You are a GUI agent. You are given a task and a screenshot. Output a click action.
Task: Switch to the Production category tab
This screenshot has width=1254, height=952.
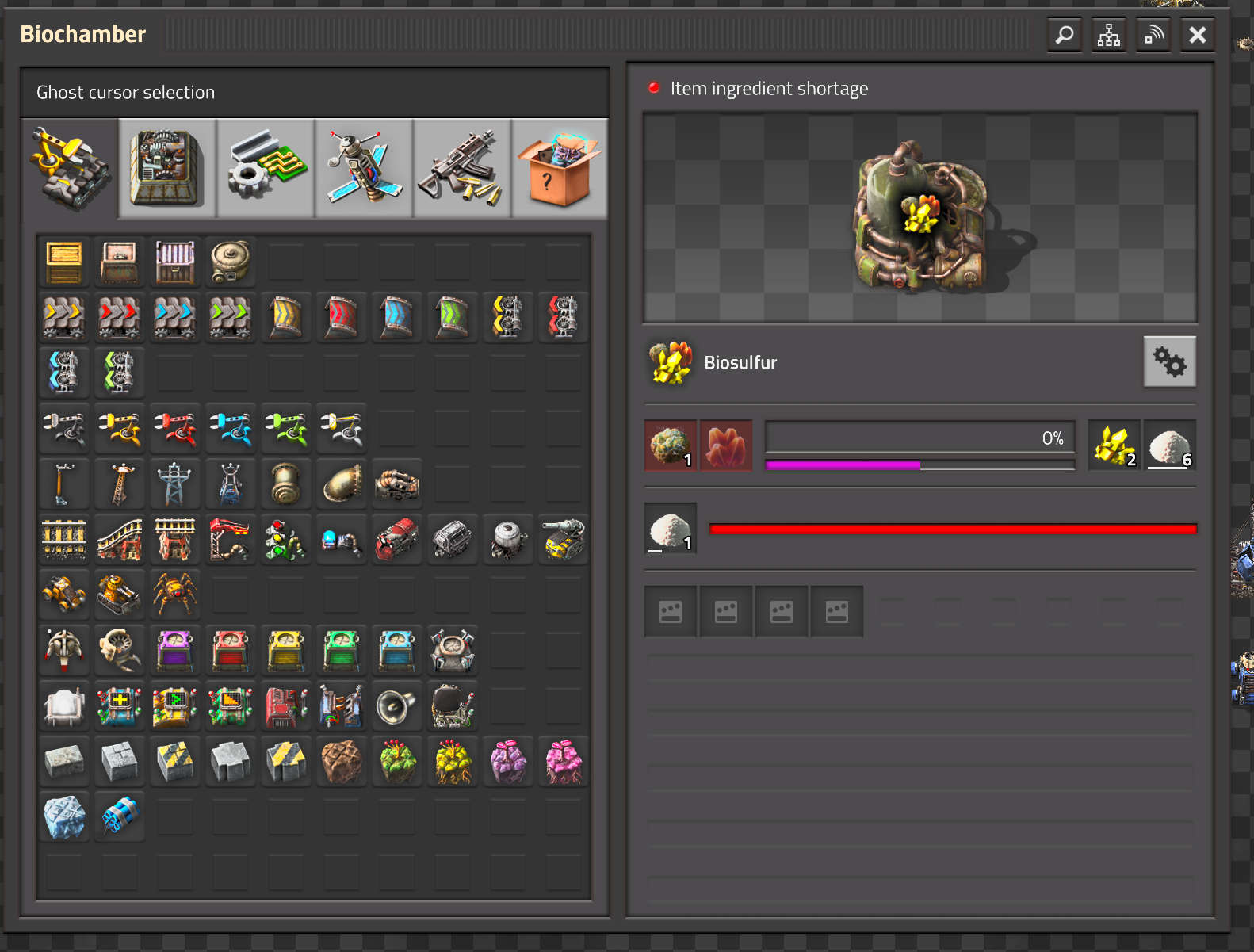click(167, 169)
